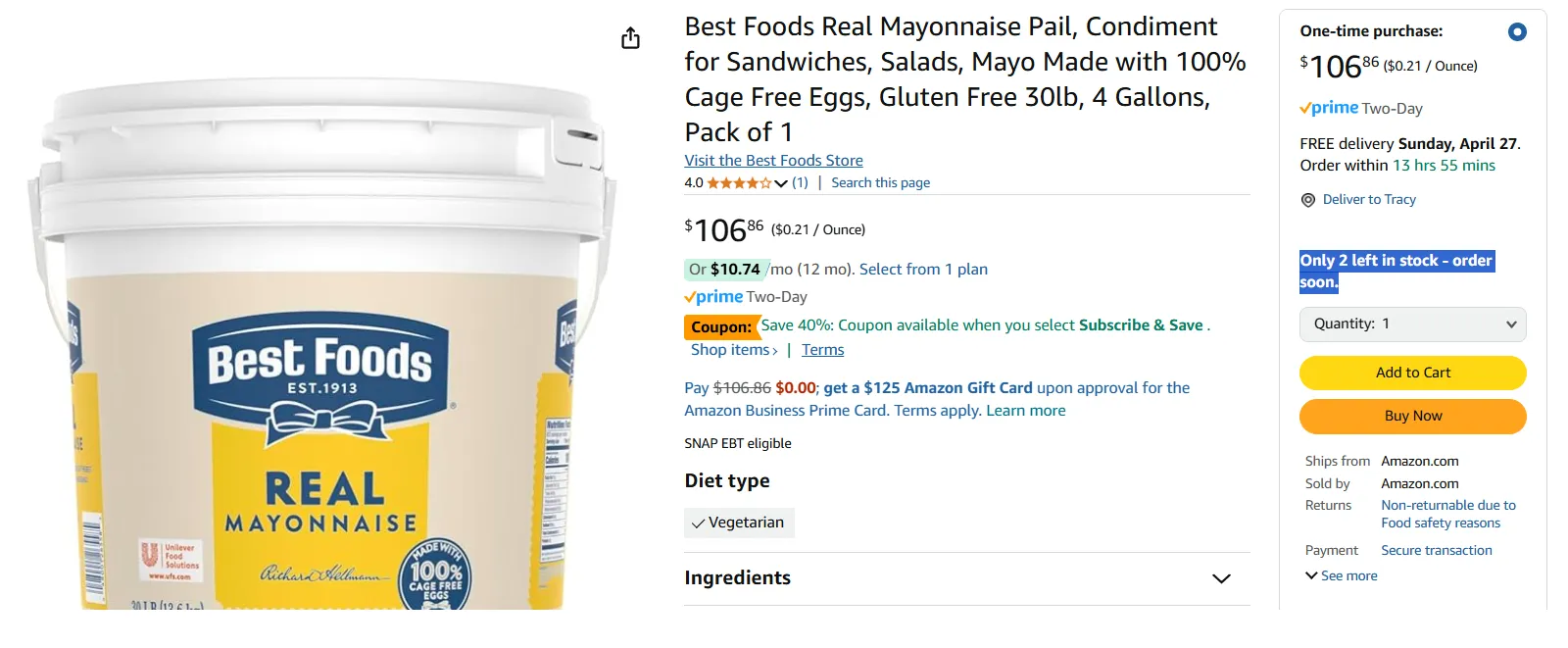Toggle the Vegetarian diet type option
The height and width of the screenshot is (648, 1568).
click(739, 523)
